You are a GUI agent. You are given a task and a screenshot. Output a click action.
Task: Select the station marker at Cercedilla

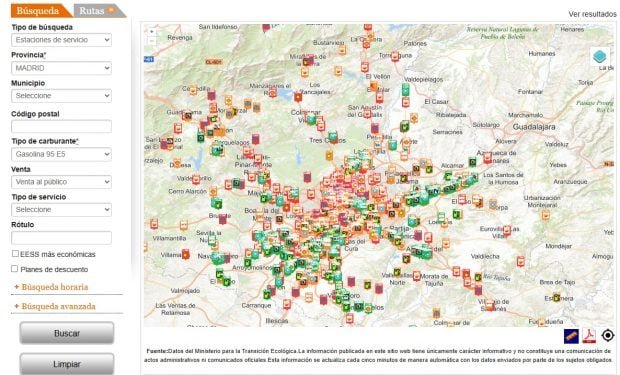[193, 90]
